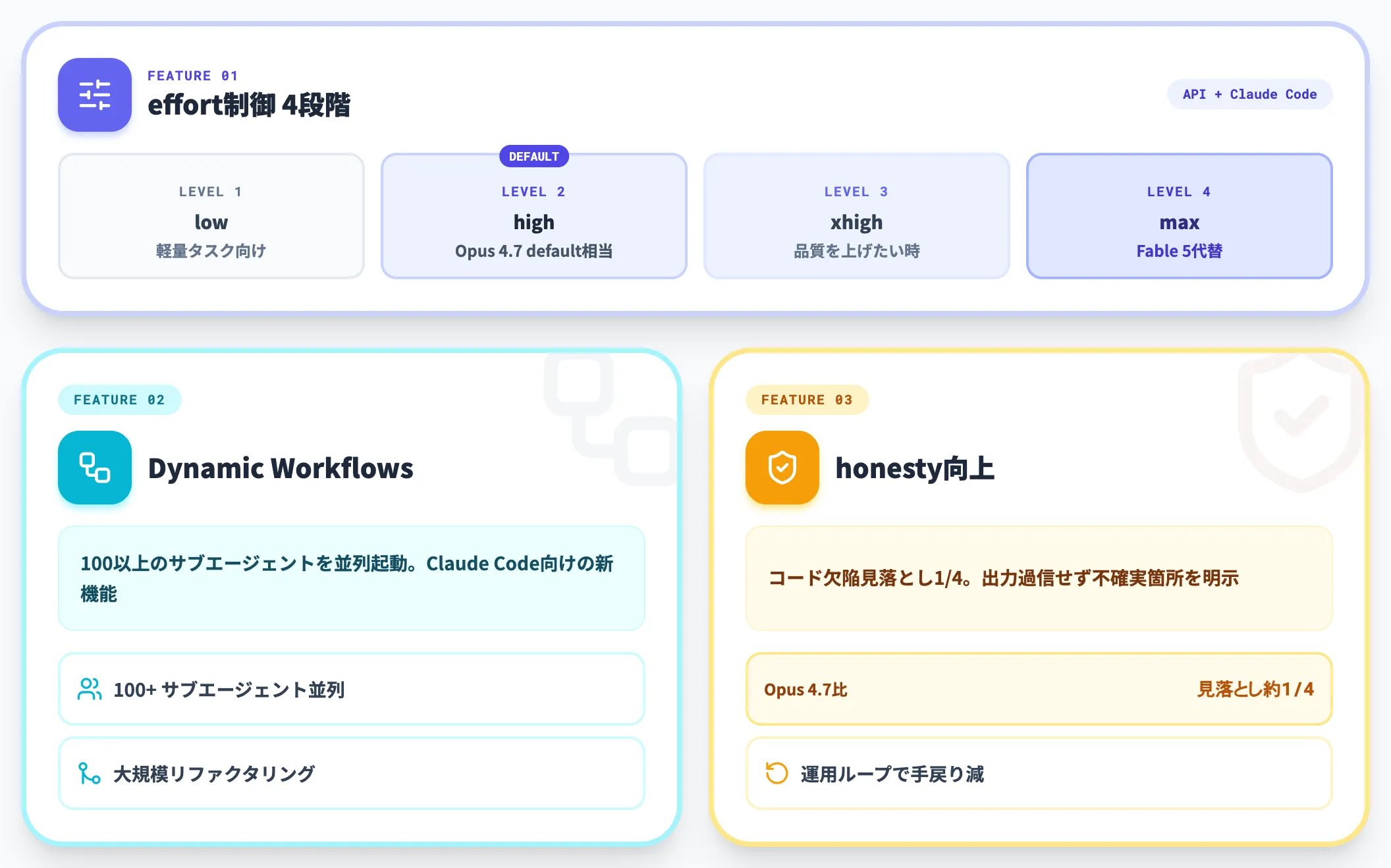Click the 見落とし約1/4 value
This screenshot has width=1391, height=868.
(x=1255, y=690)
